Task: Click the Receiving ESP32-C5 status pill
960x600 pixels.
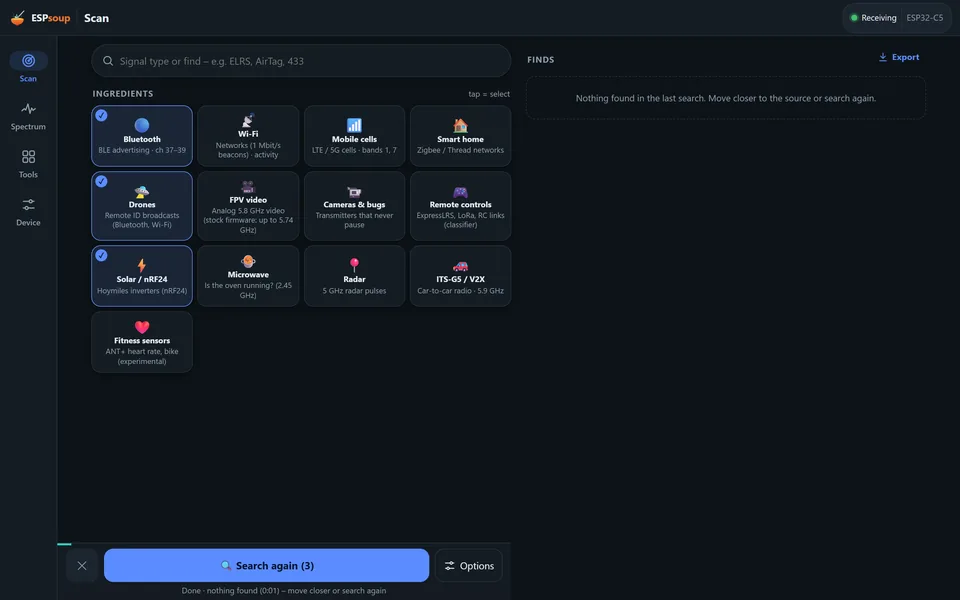Action: pyautogui.click(x=897, y=18)
